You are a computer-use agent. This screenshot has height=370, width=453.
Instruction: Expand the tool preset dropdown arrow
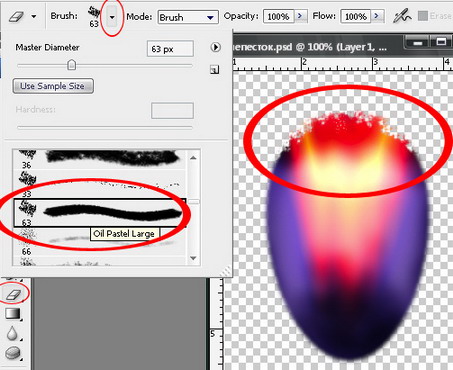coord(34,16)
